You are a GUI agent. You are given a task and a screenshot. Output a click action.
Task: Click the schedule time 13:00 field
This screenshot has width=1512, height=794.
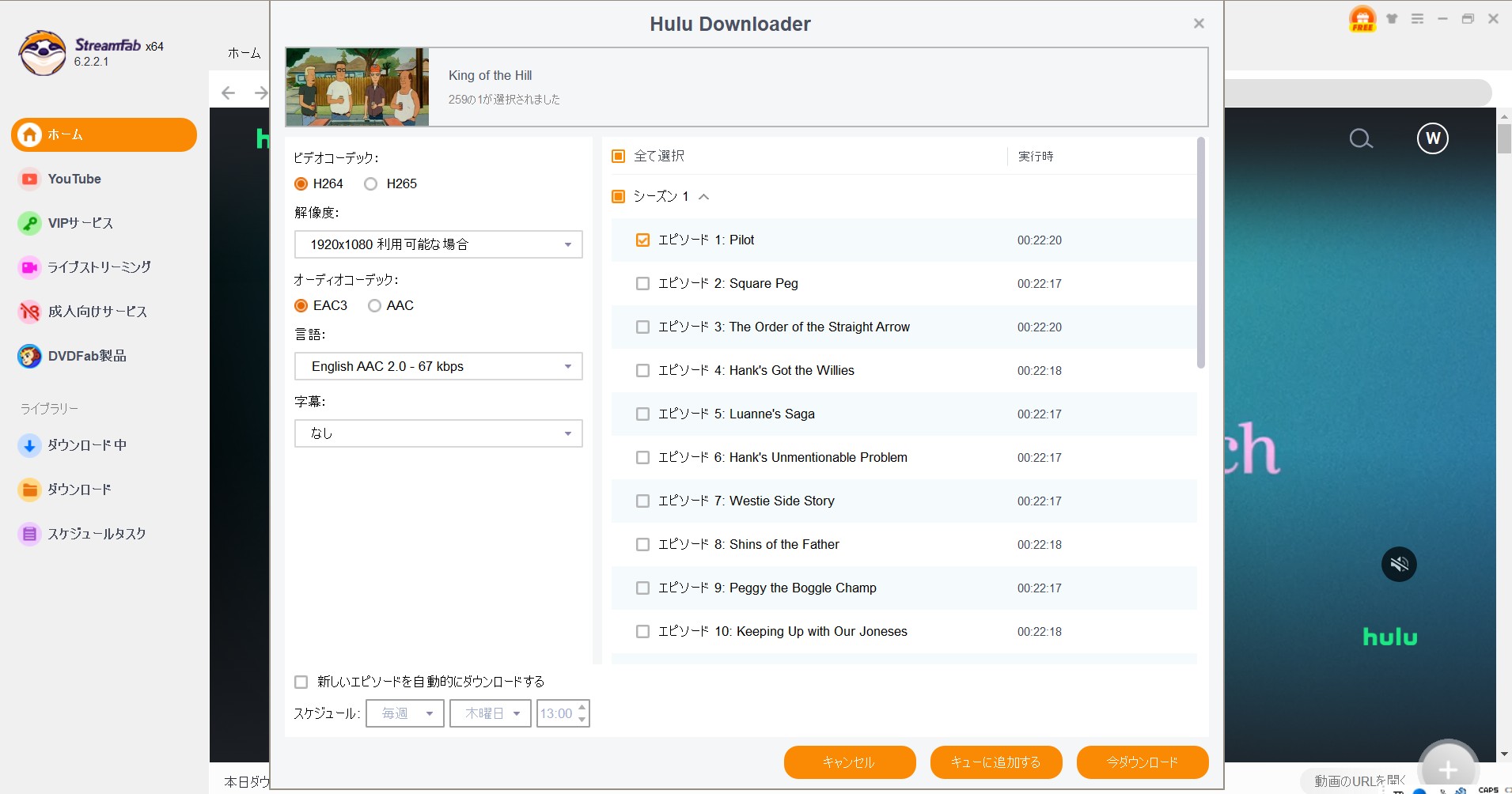click(556, 713)
